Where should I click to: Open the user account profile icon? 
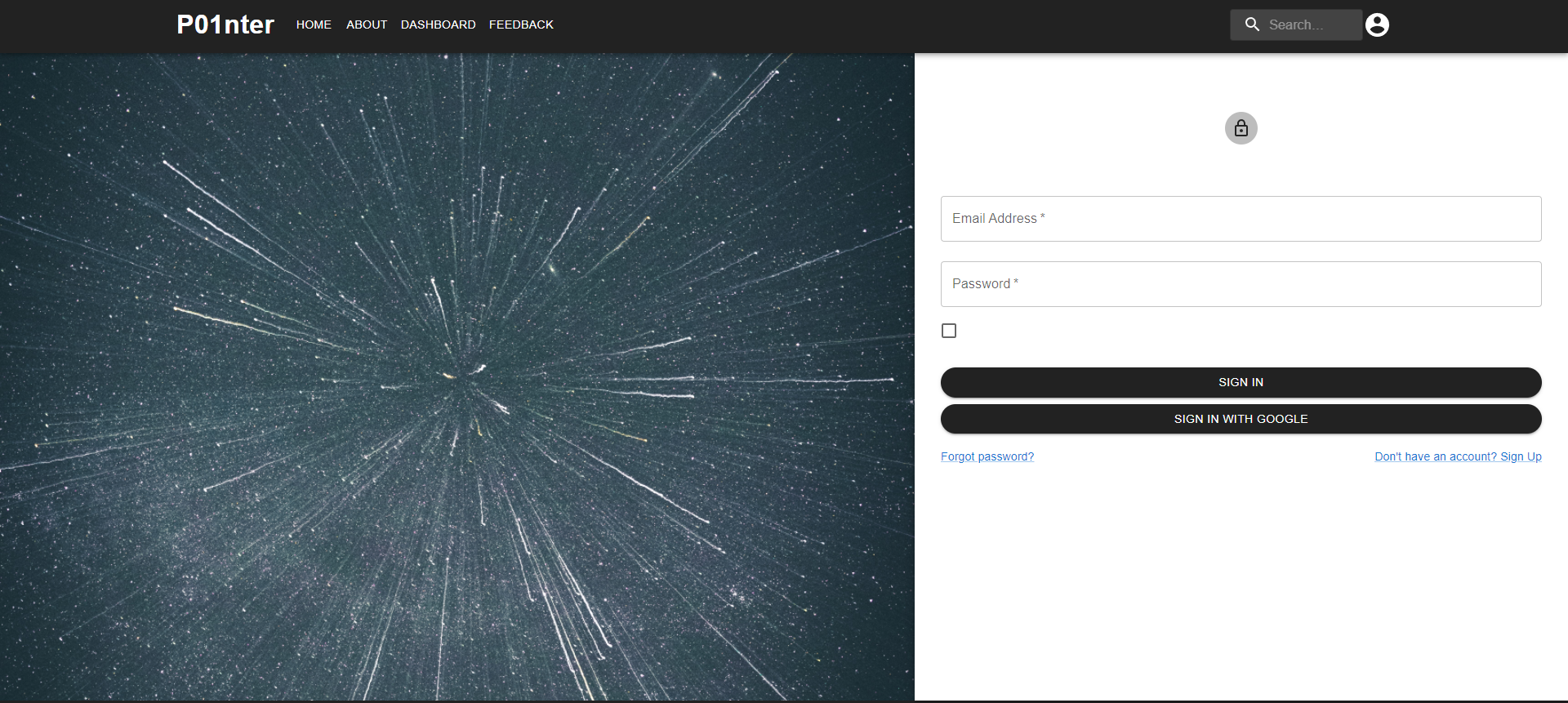coord(1377,25)
